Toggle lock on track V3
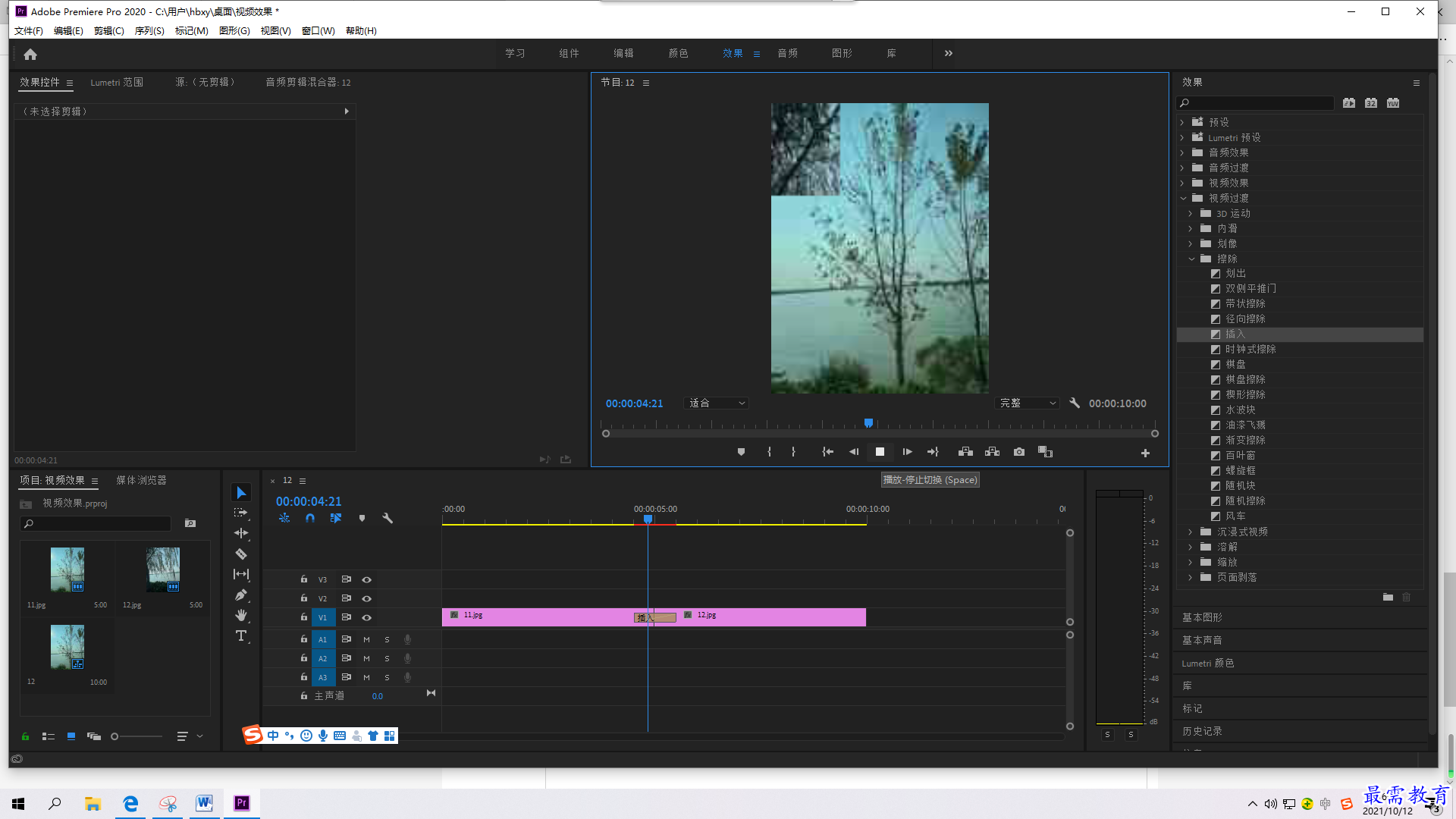This screenshot has width=1456, height=819. (303, 579)
